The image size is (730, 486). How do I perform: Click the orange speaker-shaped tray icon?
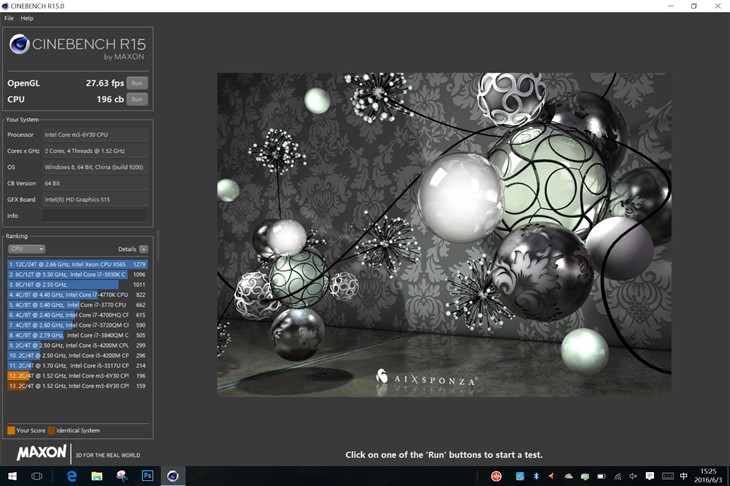pyautogui.click(x=552, y=476)
